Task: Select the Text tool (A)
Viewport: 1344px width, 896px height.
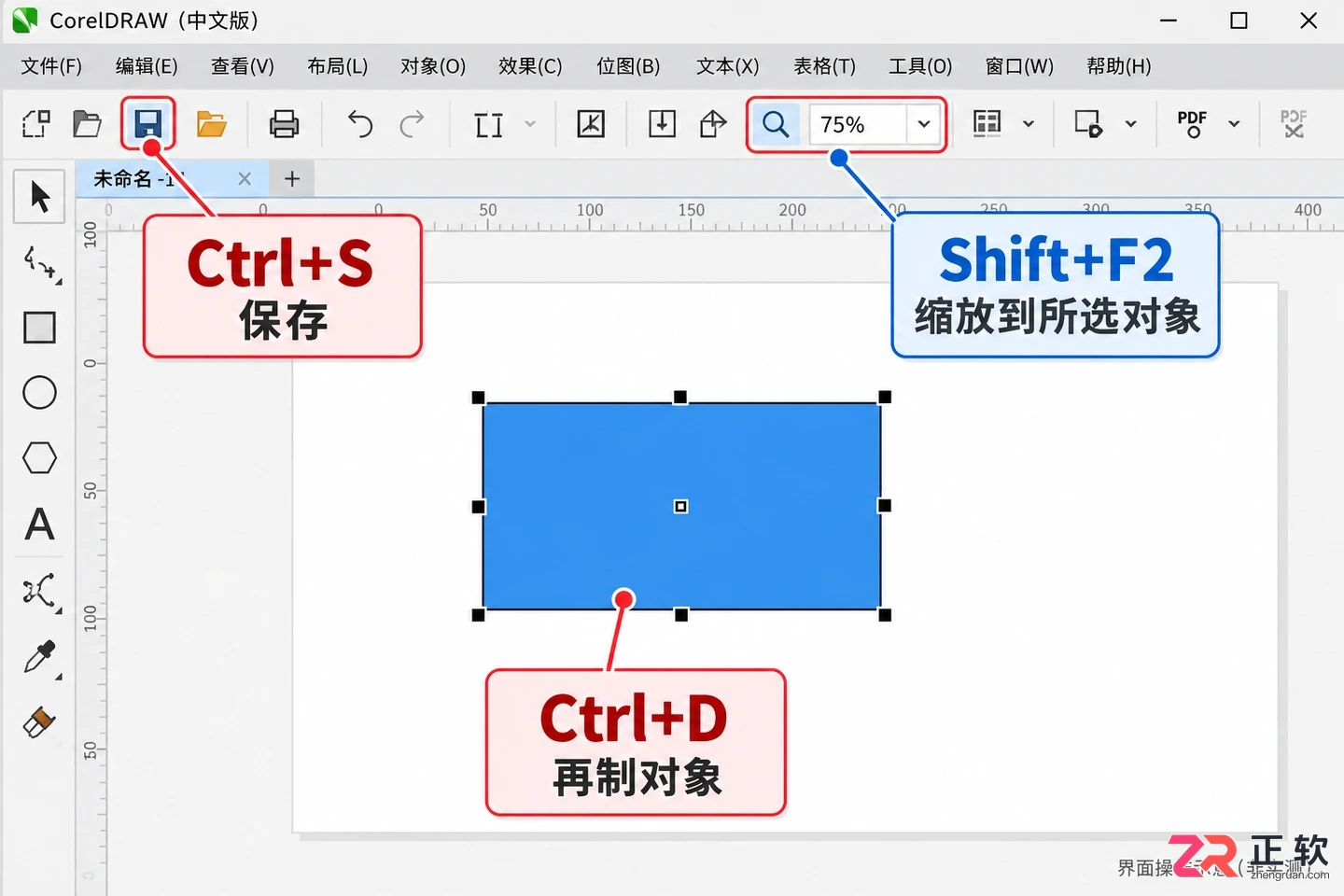Action: tap(39, 525)
